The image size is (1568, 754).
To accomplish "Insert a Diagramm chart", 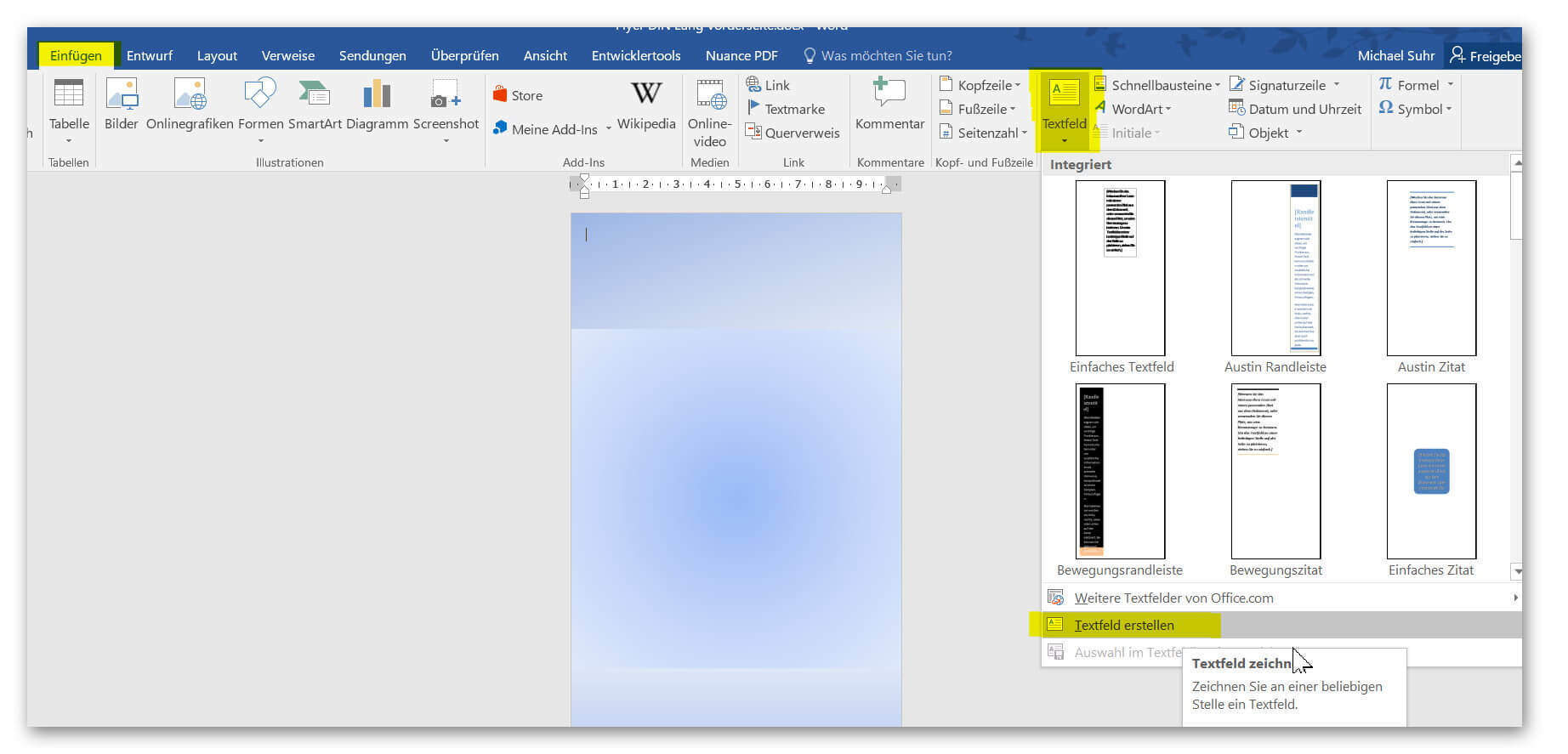I will (377, 106).
